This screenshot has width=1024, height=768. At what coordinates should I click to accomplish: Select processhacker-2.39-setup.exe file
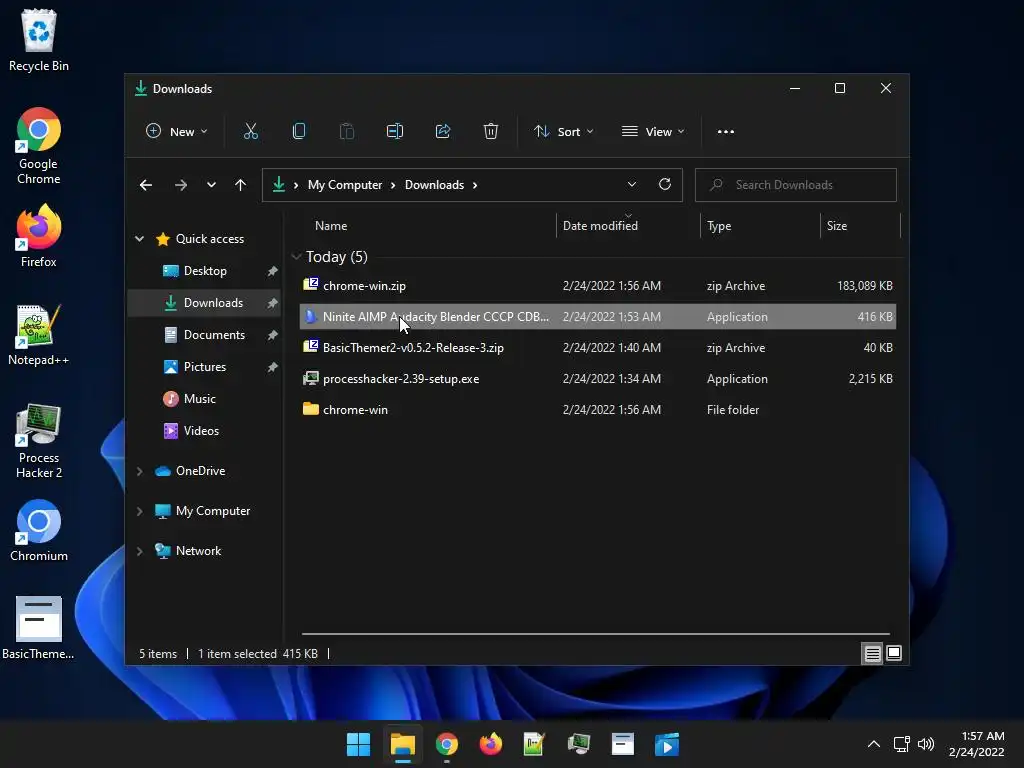[x=598, y=379]
